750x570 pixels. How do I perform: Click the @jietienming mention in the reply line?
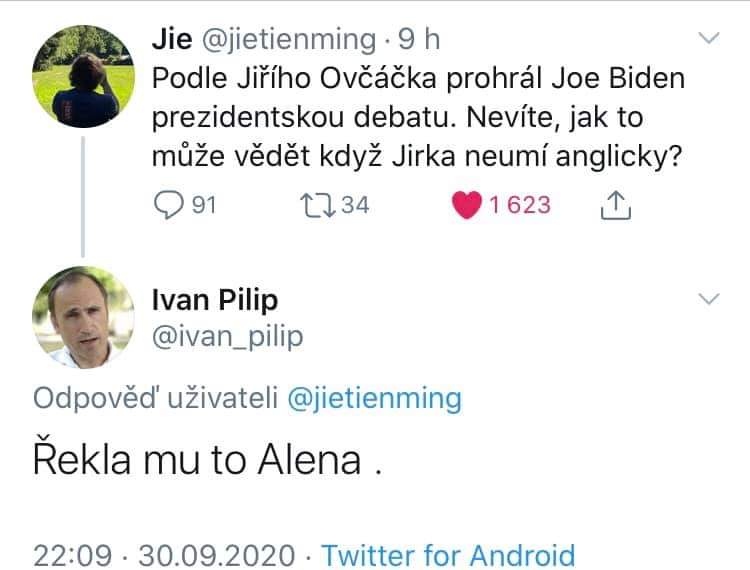(x=374, y=399)
